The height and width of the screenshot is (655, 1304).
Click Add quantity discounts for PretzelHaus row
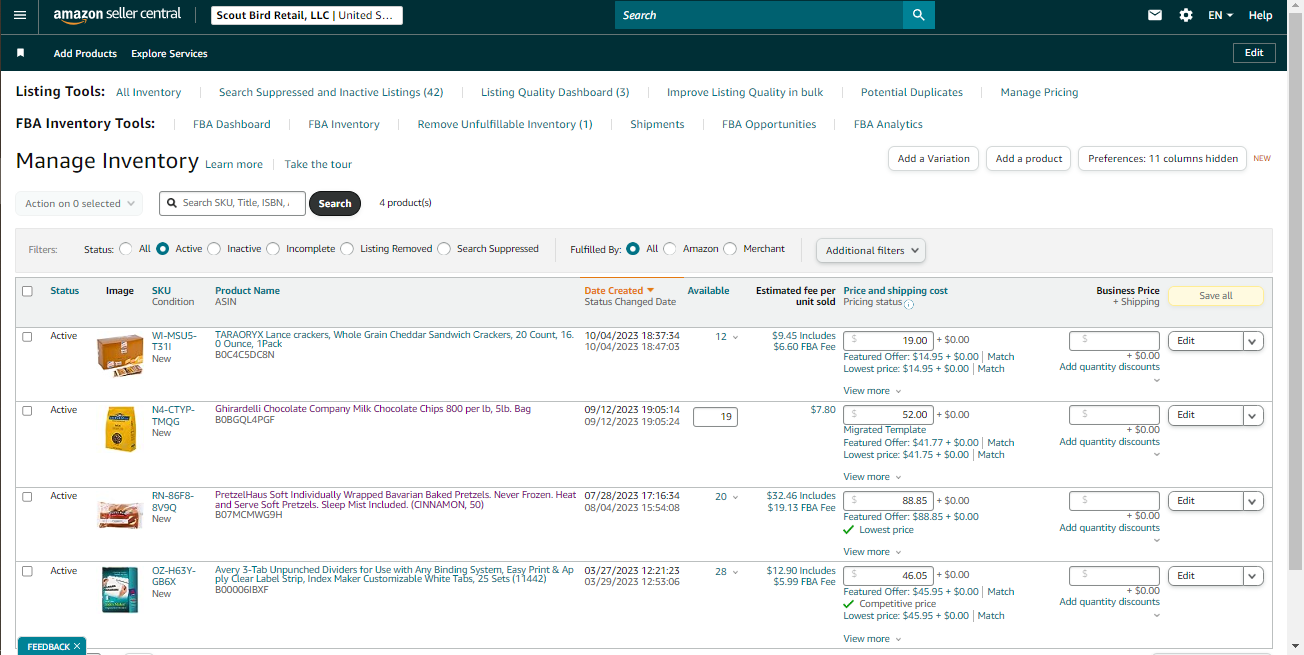coord(1110,527)
